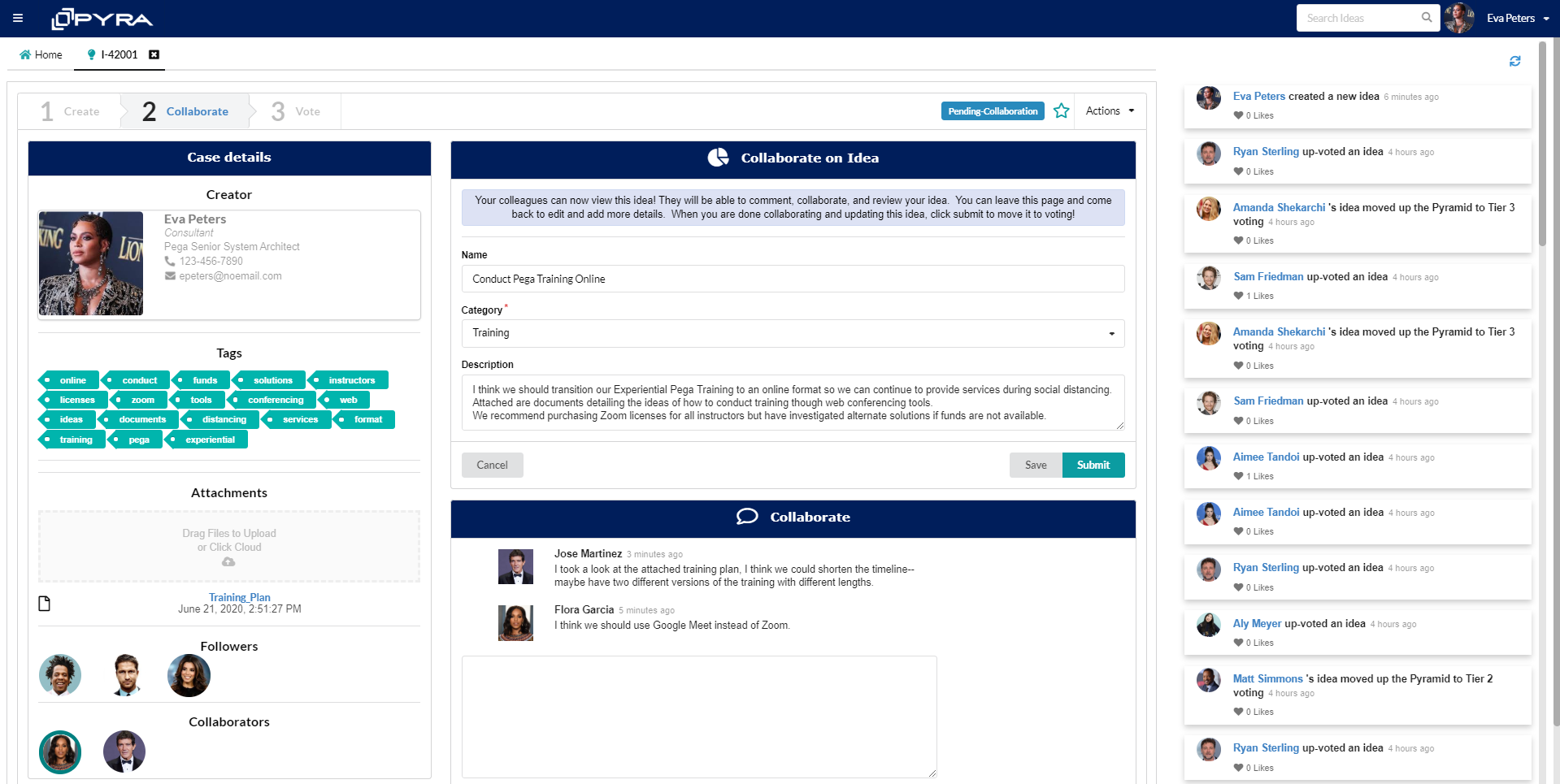Image resolution: width=1560 pixels, height=784 pixels.
Task: Click the zoom tag
Action: [138, 400]
